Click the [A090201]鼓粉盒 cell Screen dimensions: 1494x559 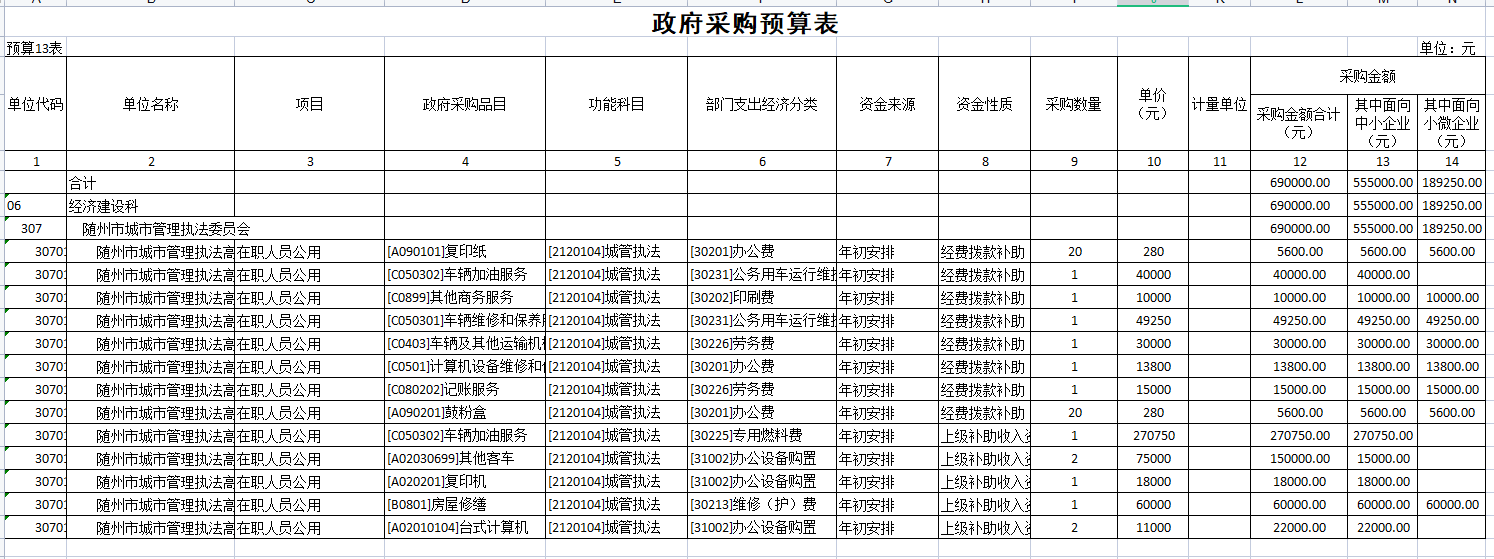click(x=465, y=413)
